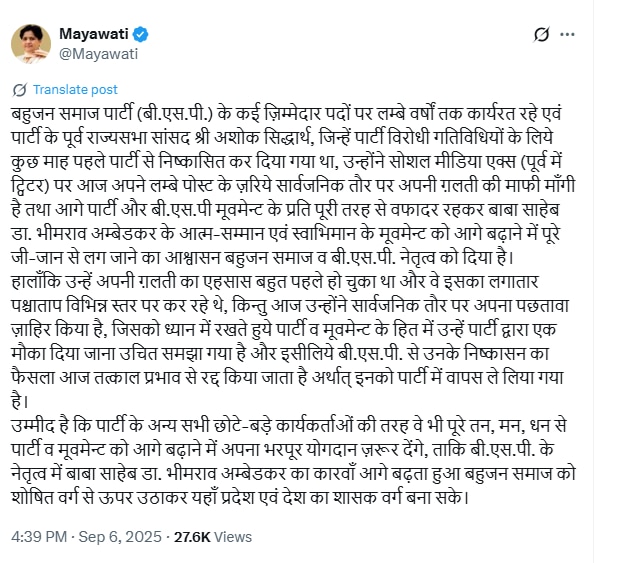Open the @Mayawati handle link
This screenshot has height=563, width=623.
99,54
